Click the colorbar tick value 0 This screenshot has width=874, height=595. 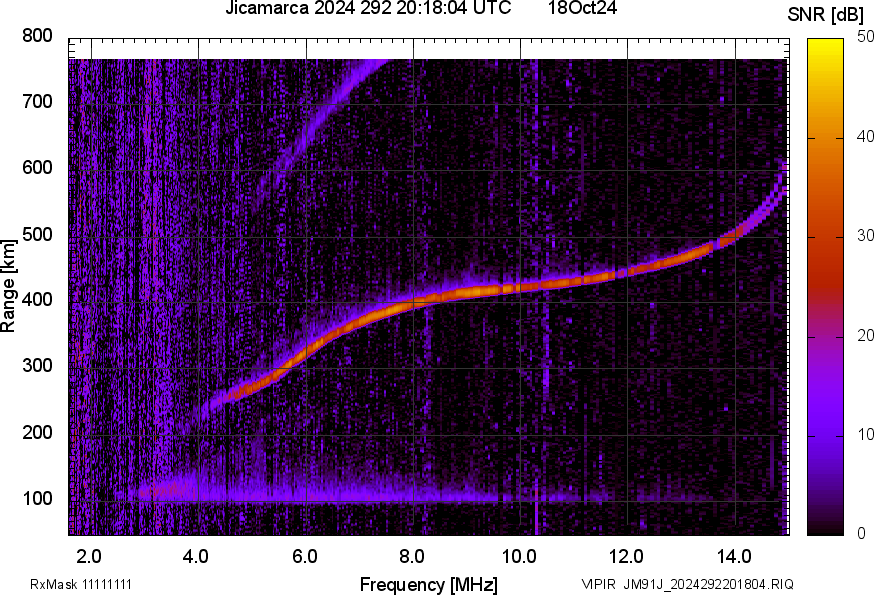tap(862, 533)
